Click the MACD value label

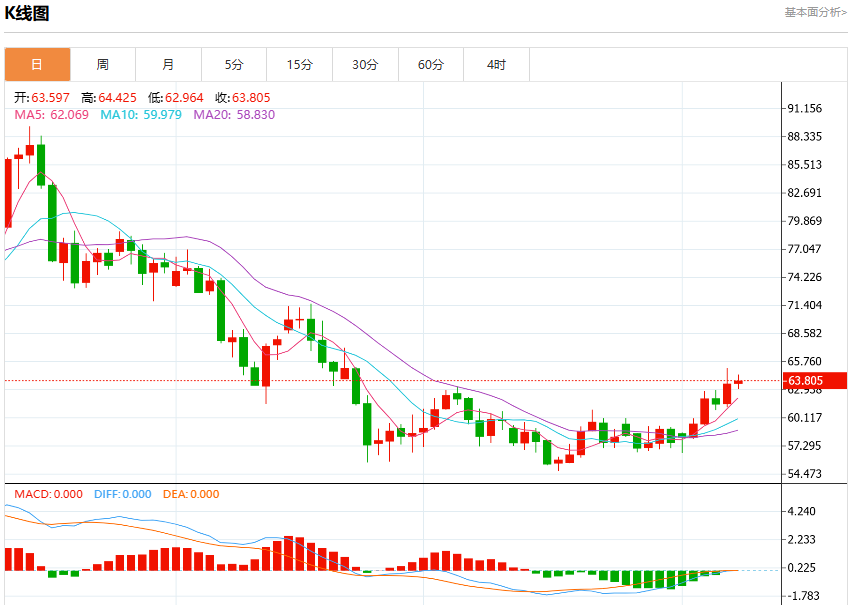point(48,494)
